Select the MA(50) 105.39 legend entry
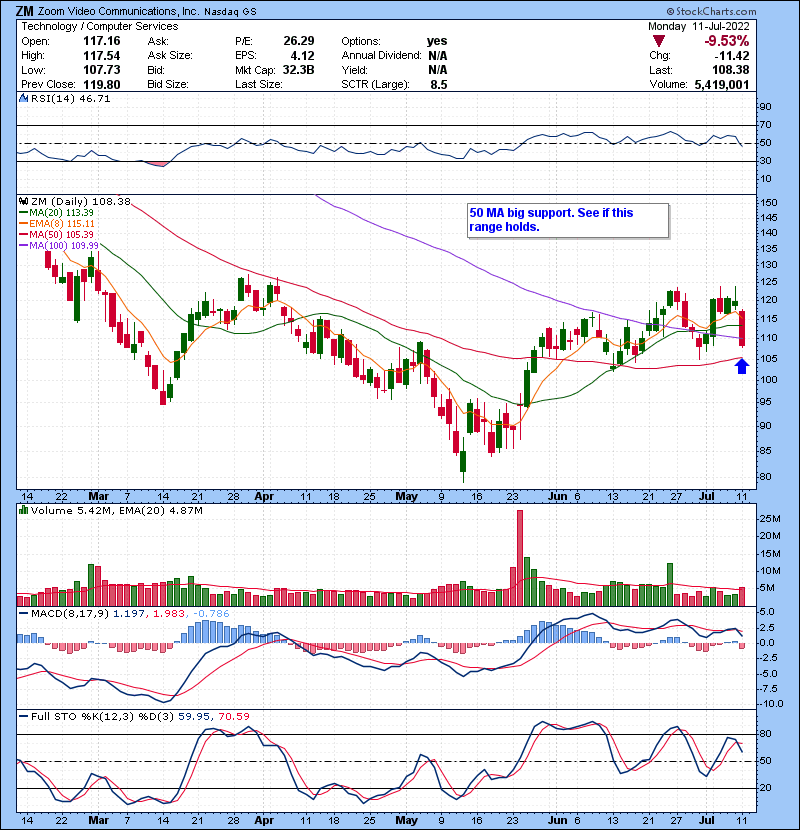 point(56,234)
